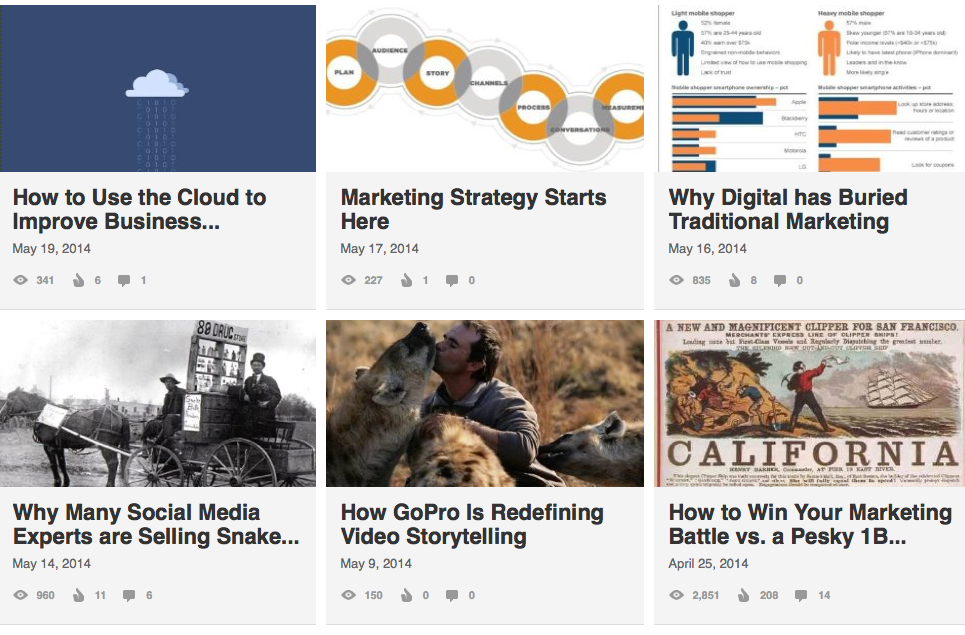Click likes thumb icon on GoPro article
Viewport: 965px width, 635px height.
pos(407,596)
